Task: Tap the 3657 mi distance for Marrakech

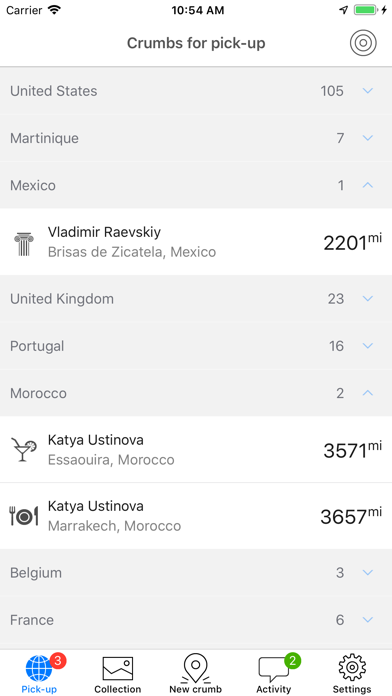Action: click(351, 516)
